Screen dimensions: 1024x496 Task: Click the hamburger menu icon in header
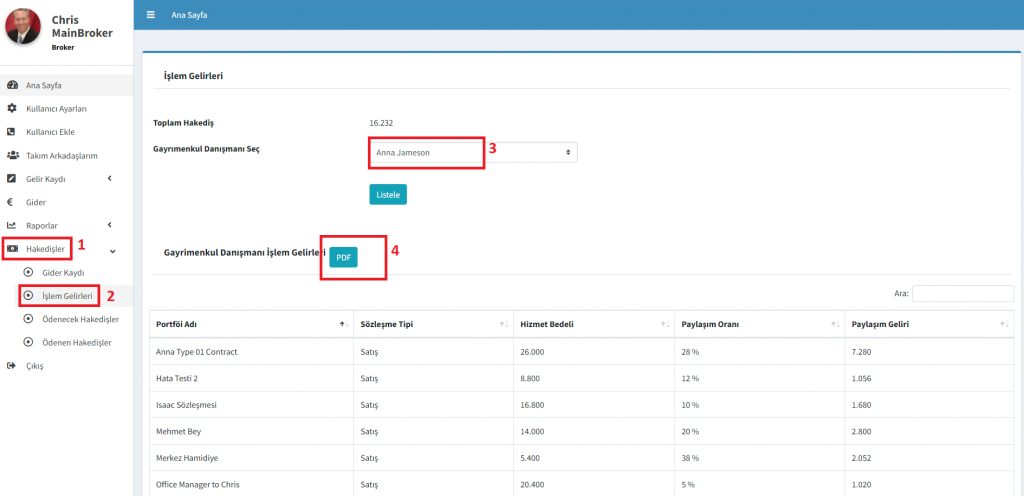(x=150, y=15)
